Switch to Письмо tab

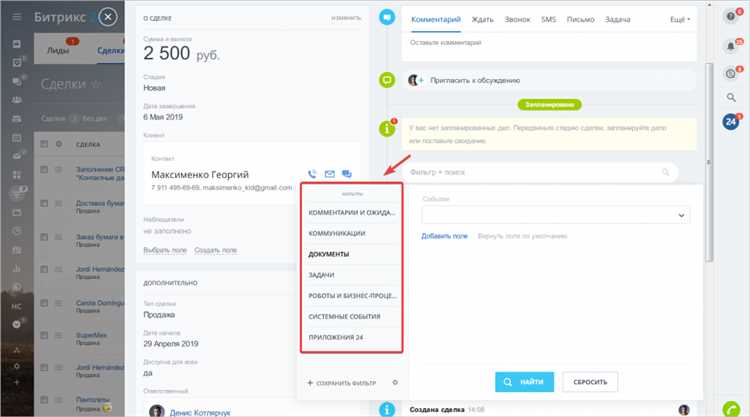click(x=580, y=19)
